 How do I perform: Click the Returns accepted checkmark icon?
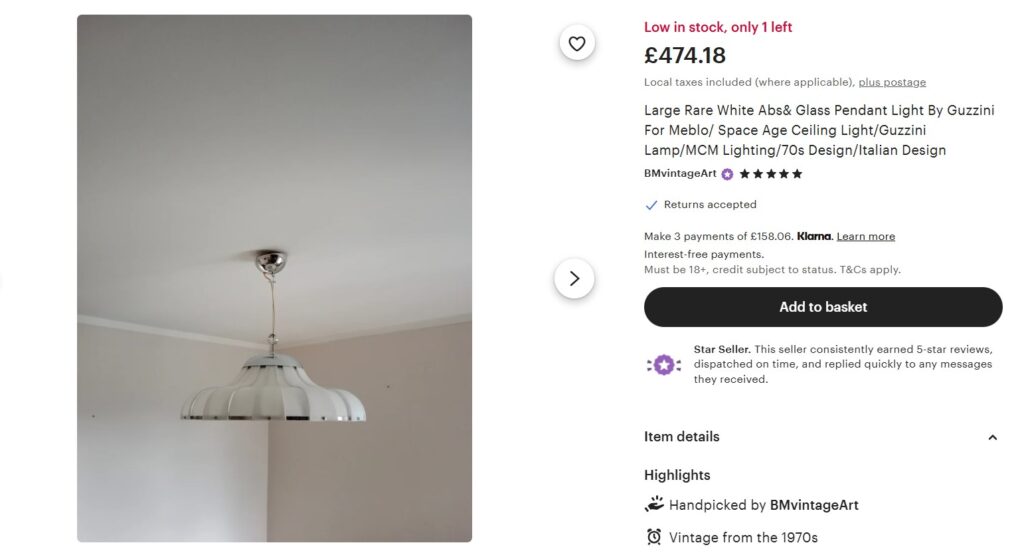point(651,205)
